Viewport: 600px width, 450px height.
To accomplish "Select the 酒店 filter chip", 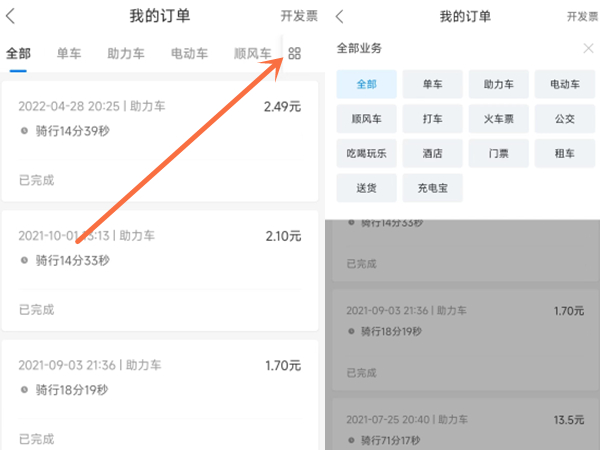I will pos(432,153).
